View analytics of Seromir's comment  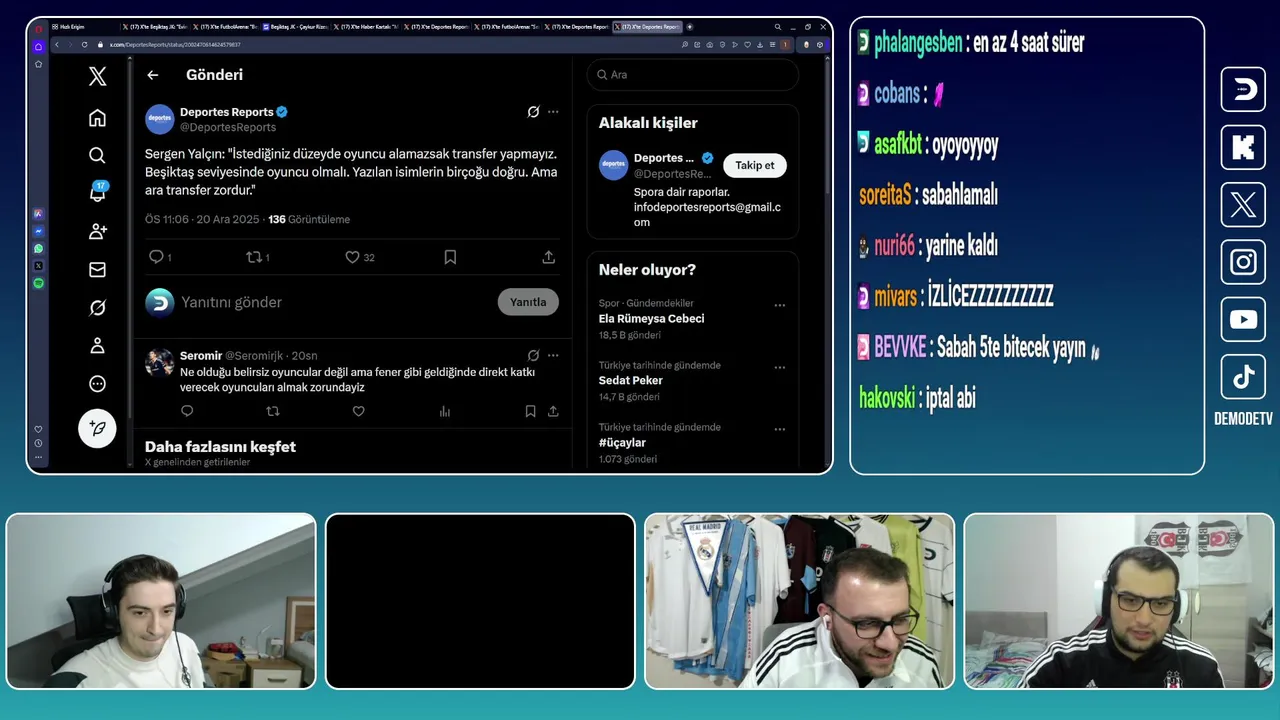point(445,411)
